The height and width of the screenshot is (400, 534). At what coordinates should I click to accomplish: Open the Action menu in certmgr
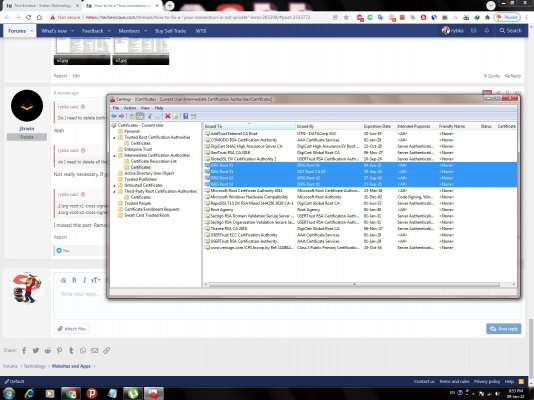[x=130, y=108]
